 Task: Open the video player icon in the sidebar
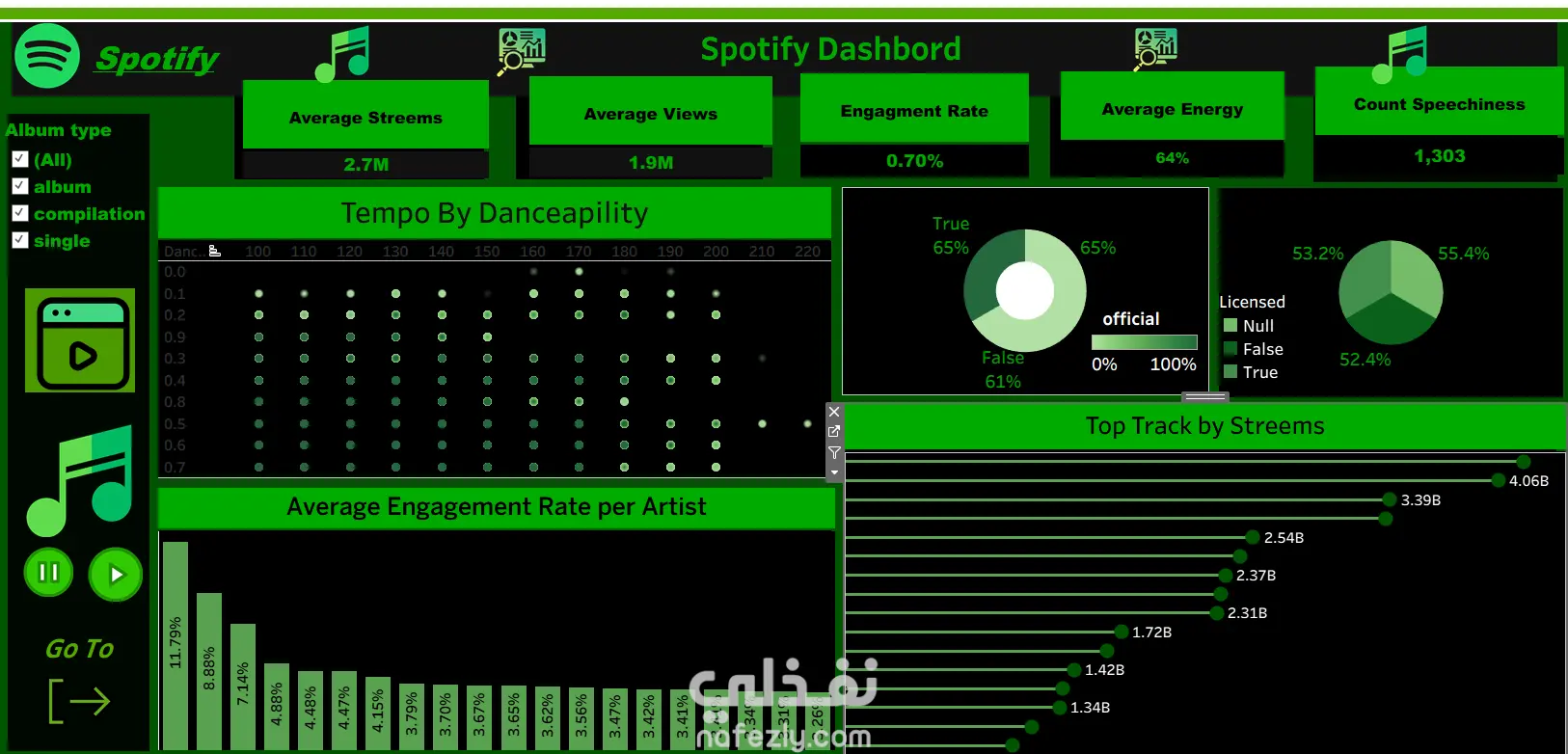pos(80,340)
